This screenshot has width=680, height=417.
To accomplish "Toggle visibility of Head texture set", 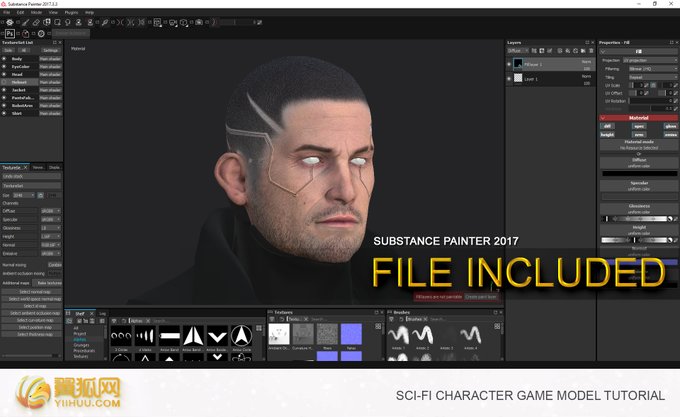I will tap(4, 74).
